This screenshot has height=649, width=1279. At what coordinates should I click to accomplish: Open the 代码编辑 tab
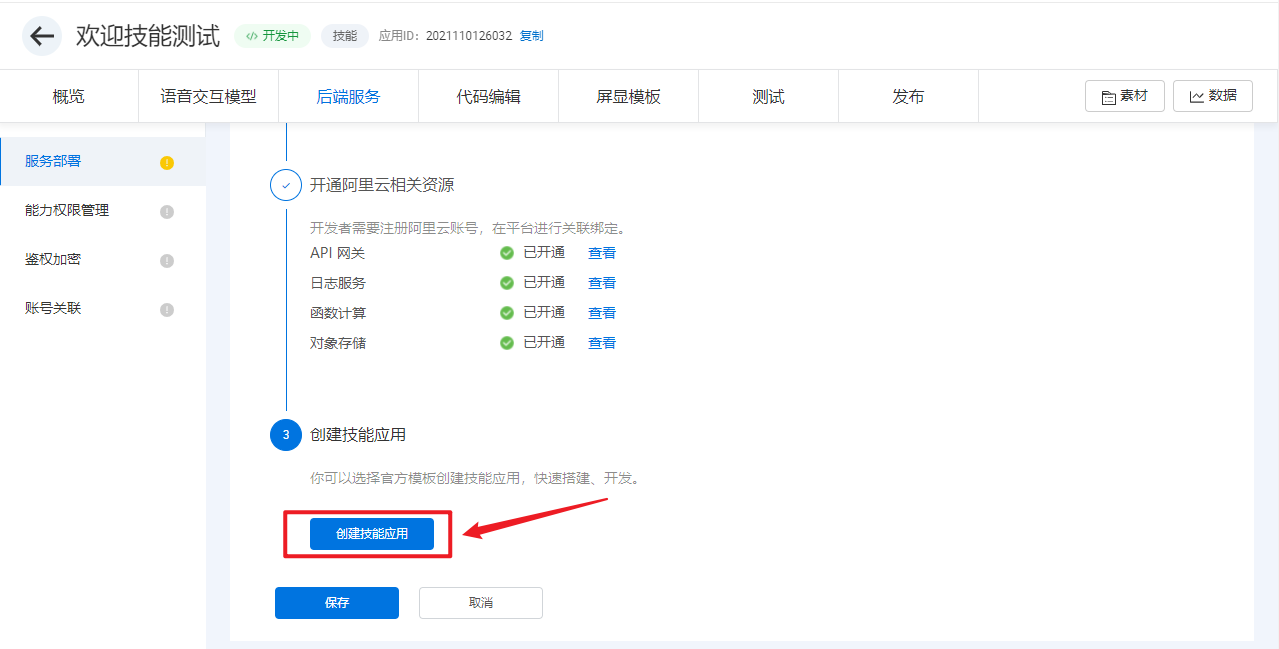coord(488,97)
